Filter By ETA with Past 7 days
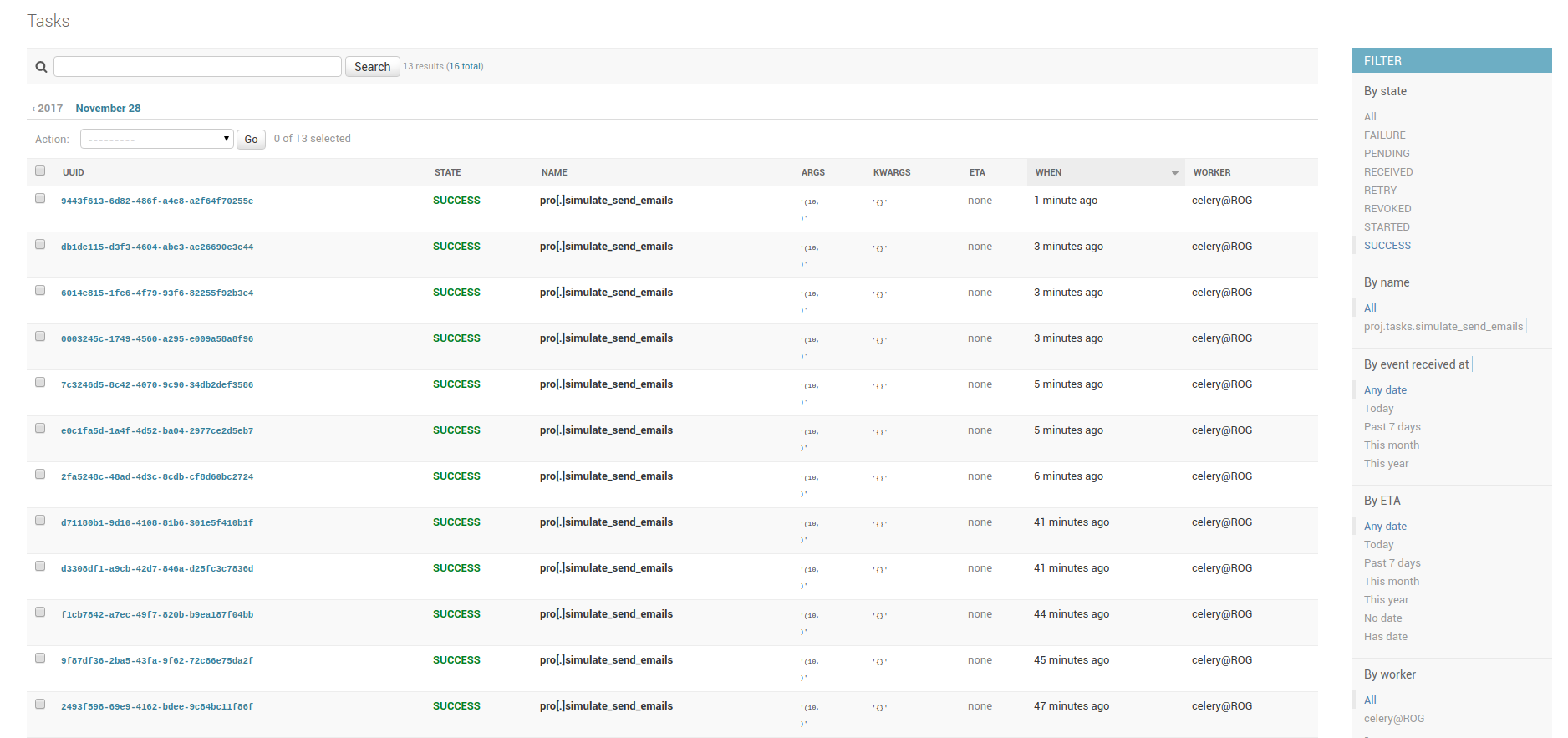Image resolution: width=1568 pixels, height=738 pixels. click(1392, 563)
